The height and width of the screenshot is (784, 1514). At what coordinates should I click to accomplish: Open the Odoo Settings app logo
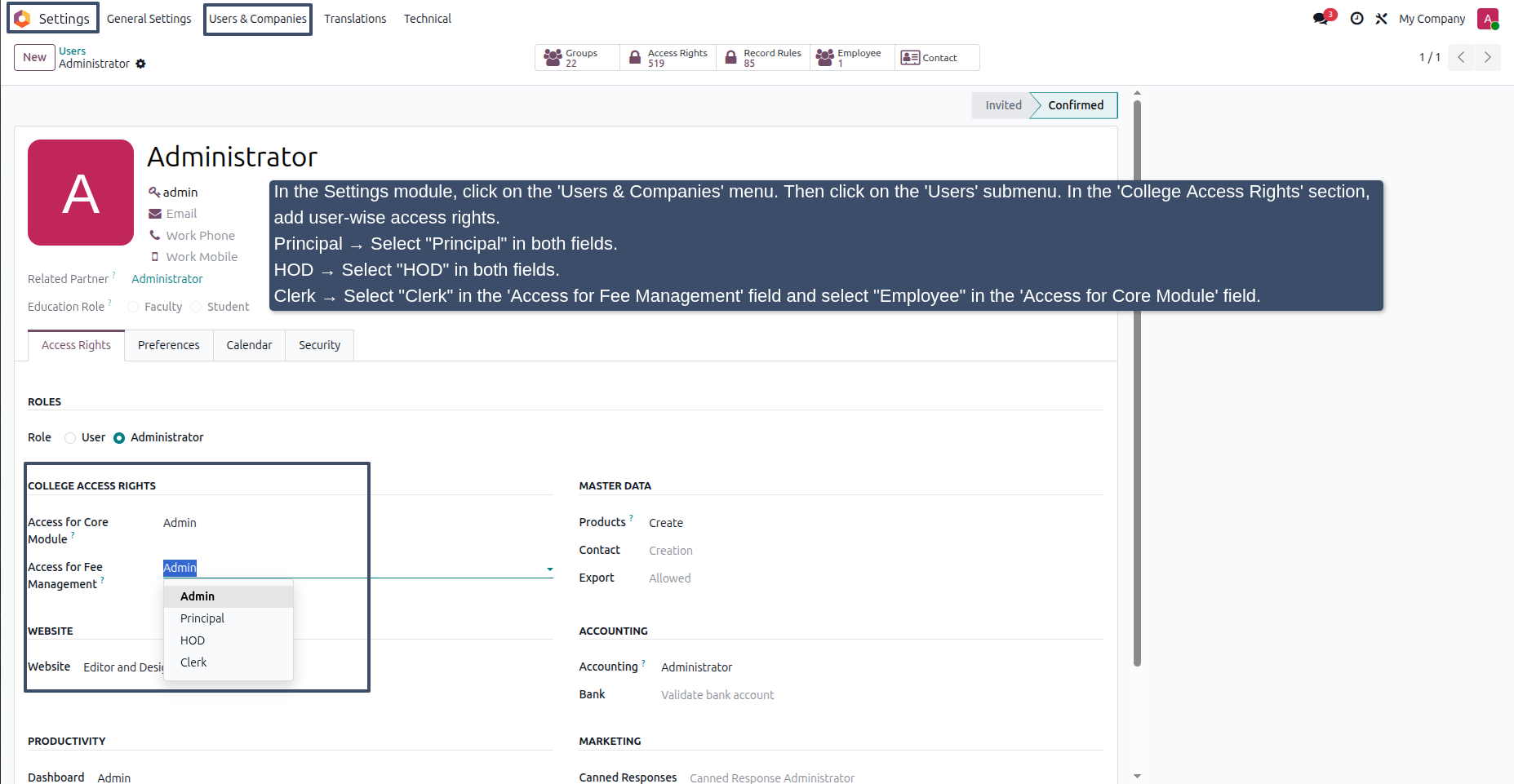coord(22,18)
